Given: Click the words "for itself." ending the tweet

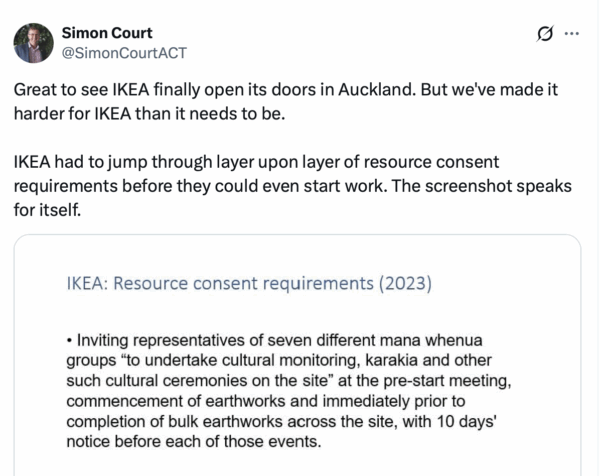Looking at the screenshot, I should tap(46, 209).
